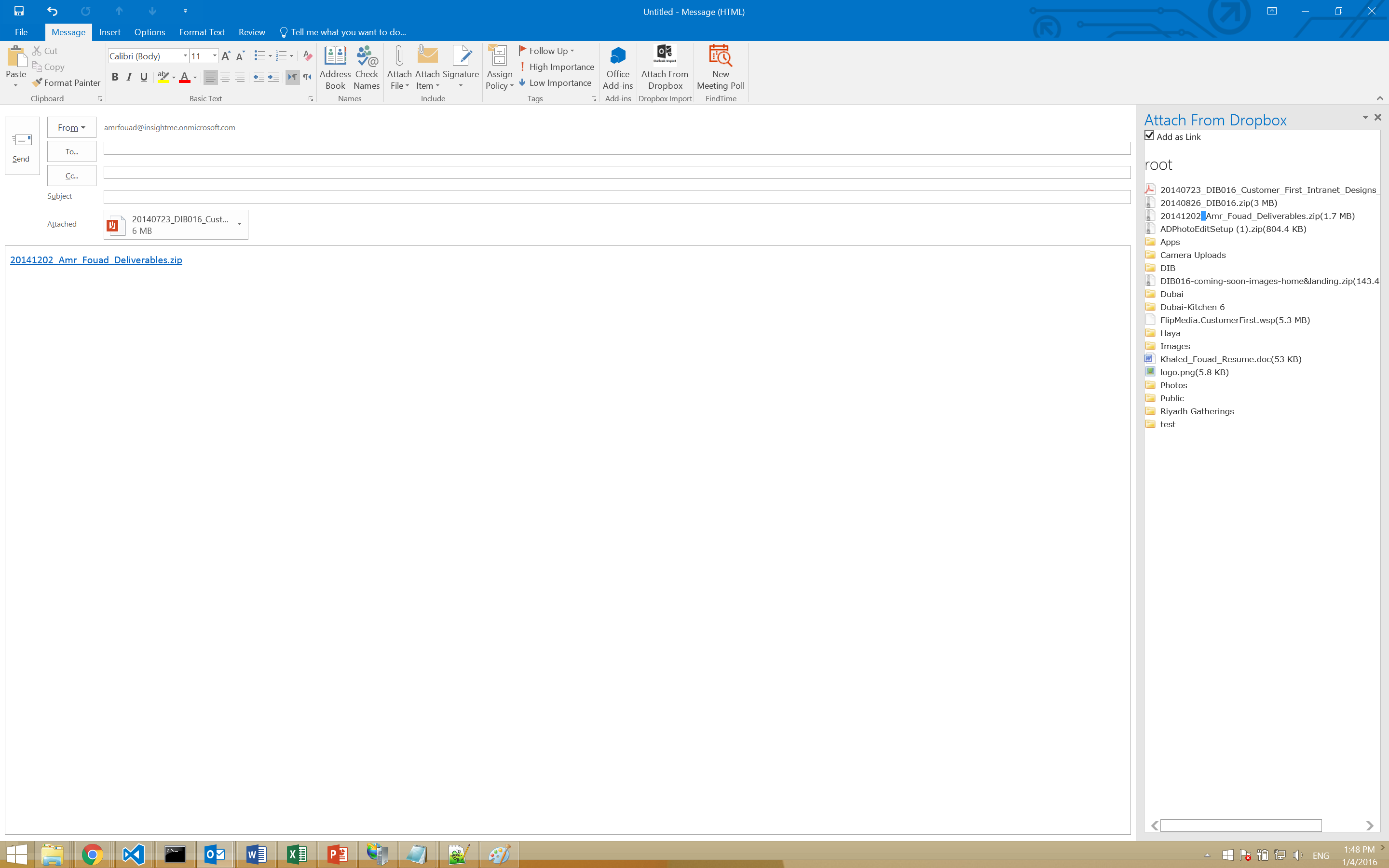Screen dimensions: 1389x868
Task: Toggle Italic formatting
Action: pos(129,77)
